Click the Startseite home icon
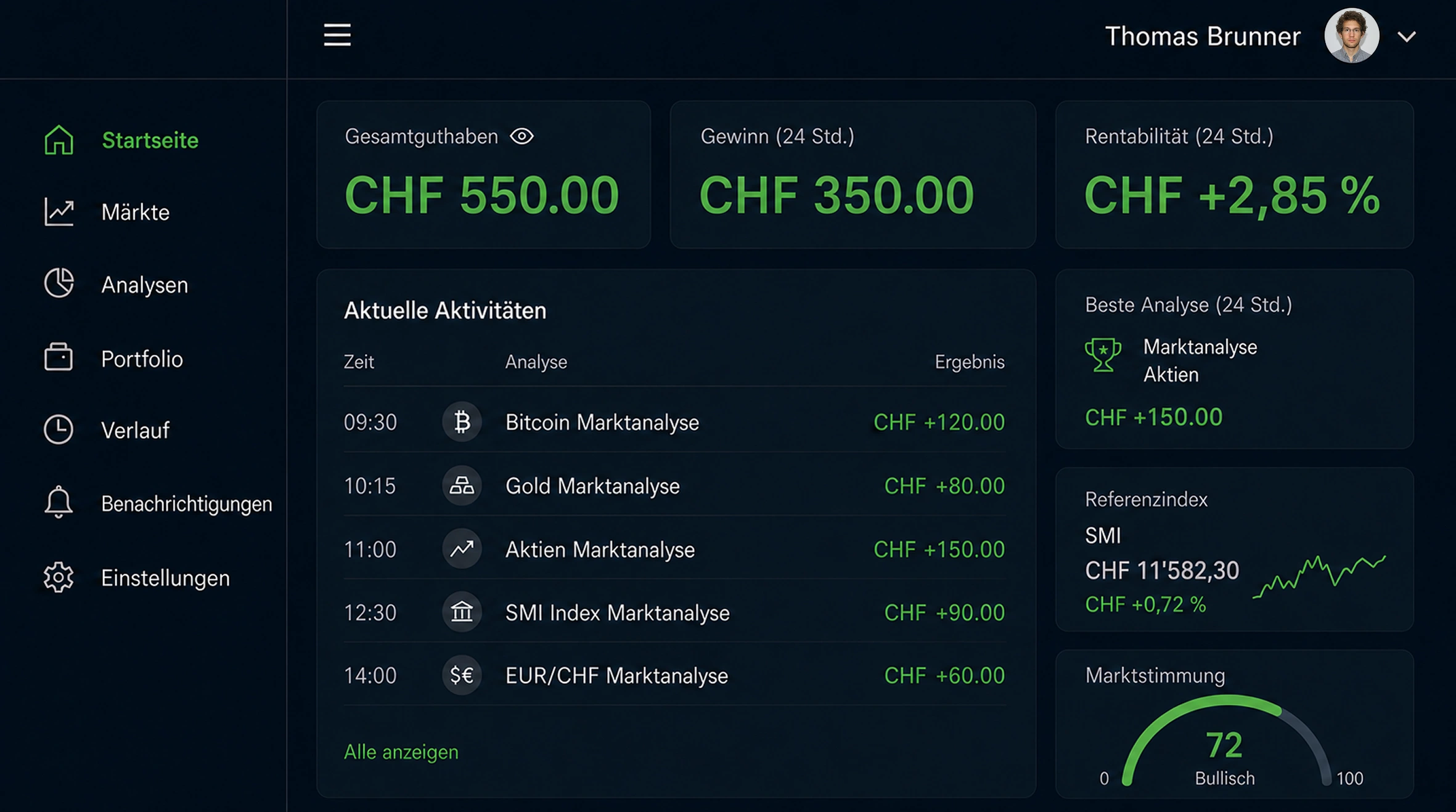This screenshot has width=1456, height=812. click(x=59, y=140)
